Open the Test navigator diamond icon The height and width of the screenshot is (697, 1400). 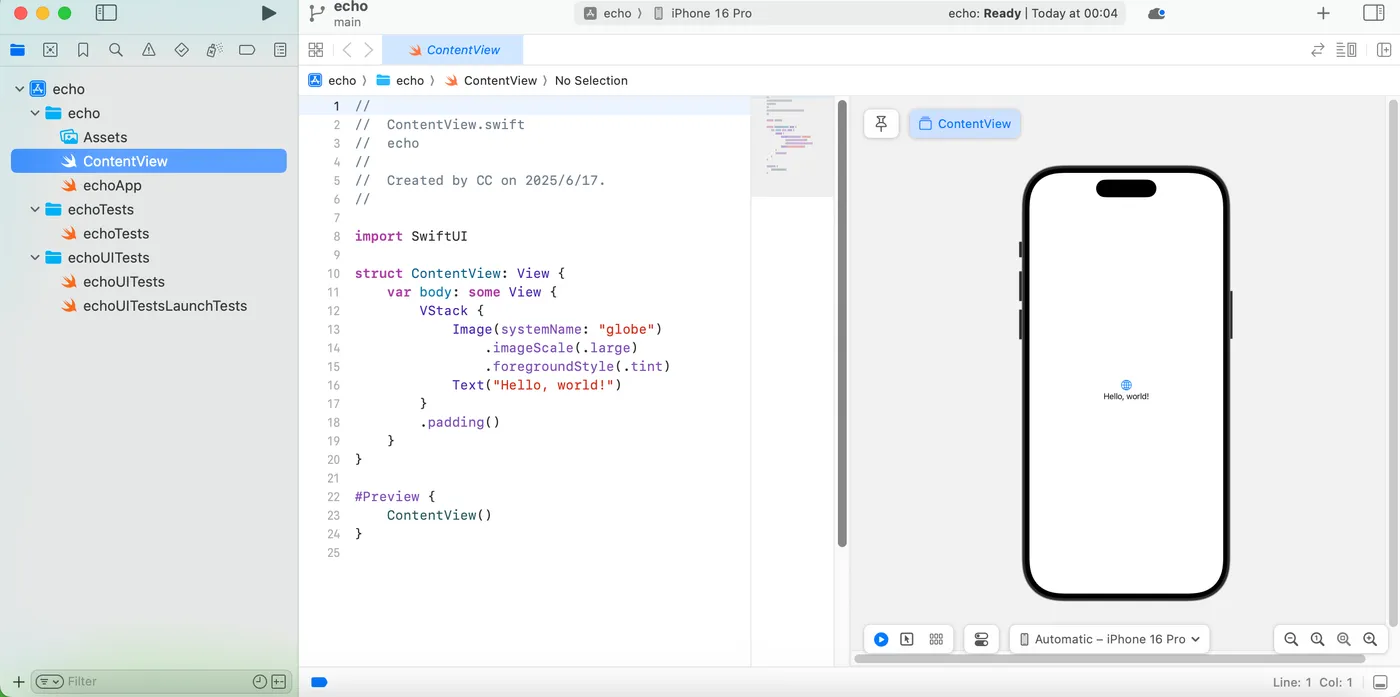[181, 50]
